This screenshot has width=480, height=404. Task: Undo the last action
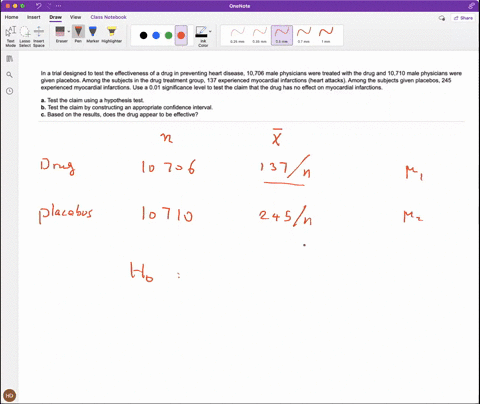pyautogui.click(x=39, y=6)
